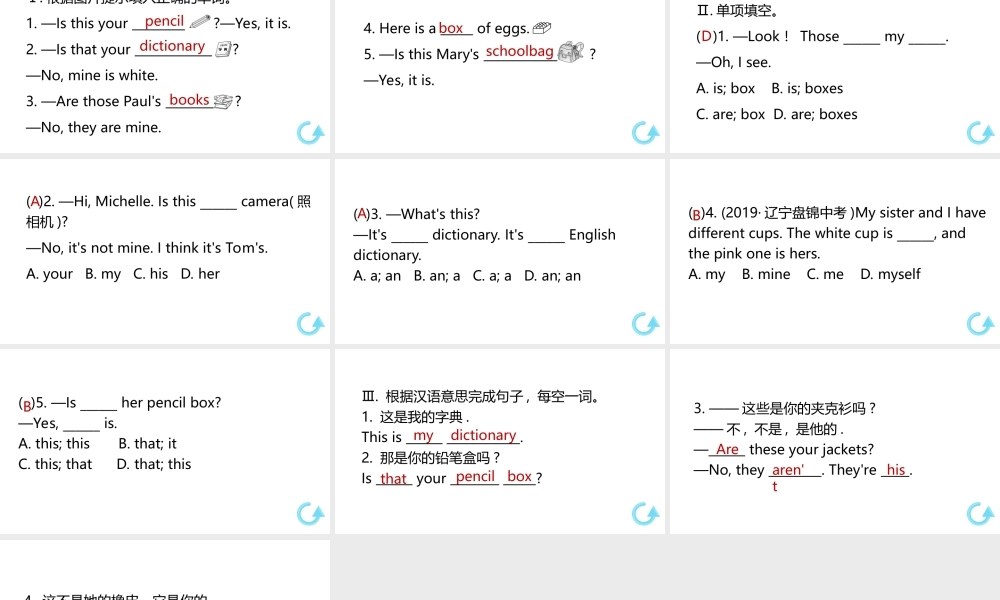1000x600 pixels.
Task: Click the red answer 'that' in 'Is that your'
Action: pyautogui.click(x=393, y=478)
